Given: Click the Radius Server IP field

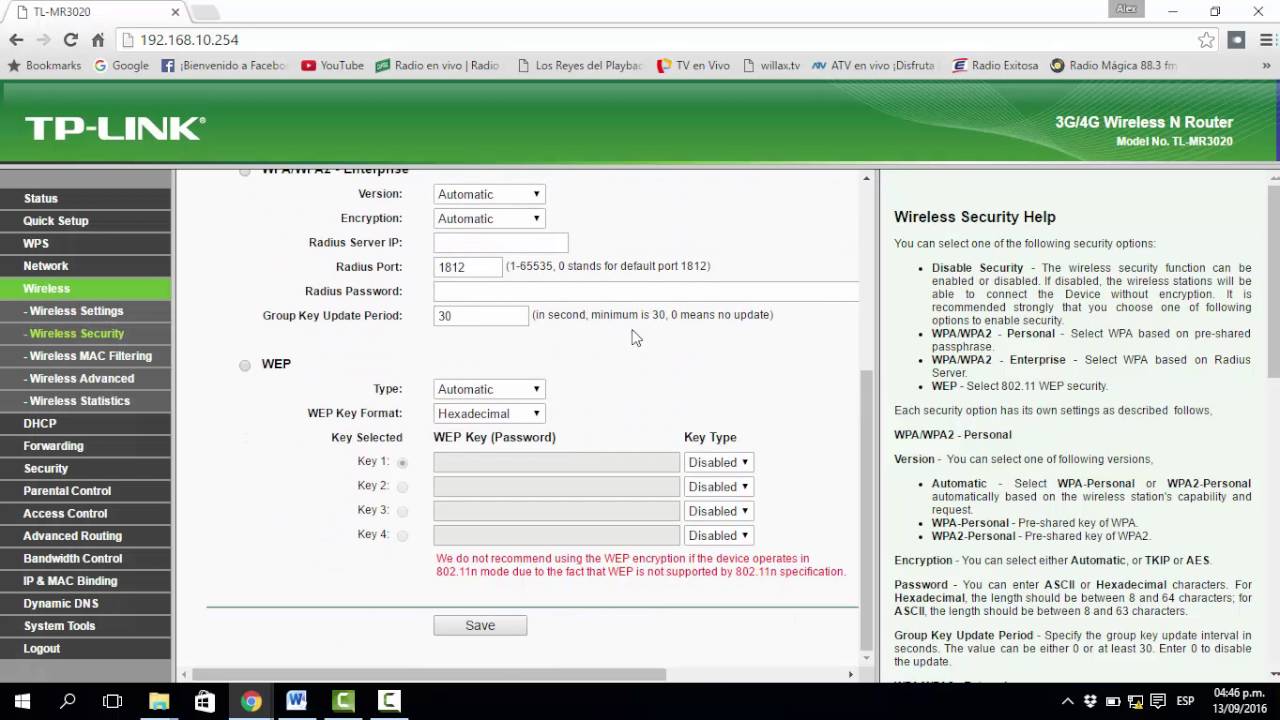Looking at the screenshot, I should [x=501, y=243].
